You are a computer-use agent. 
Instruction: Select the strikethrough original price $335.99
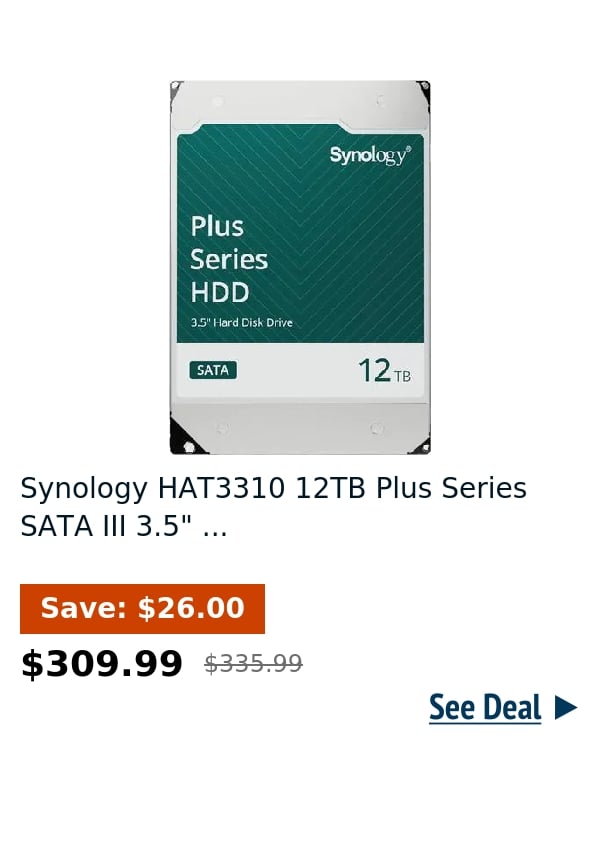pyautogui.click(x=253, y=662)
